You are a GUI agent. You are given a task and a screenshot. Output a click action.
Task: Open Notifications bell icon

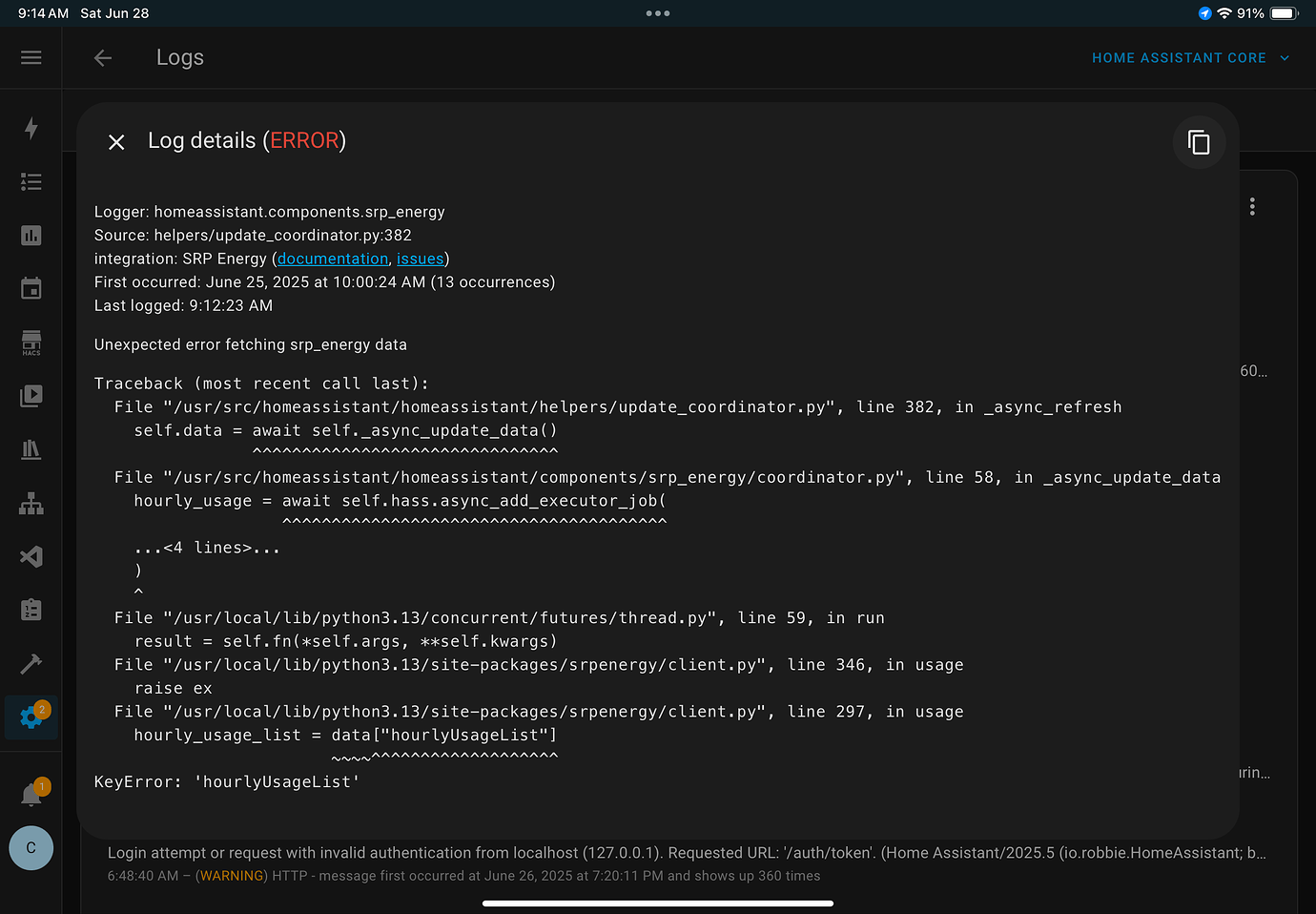[31, 794]
